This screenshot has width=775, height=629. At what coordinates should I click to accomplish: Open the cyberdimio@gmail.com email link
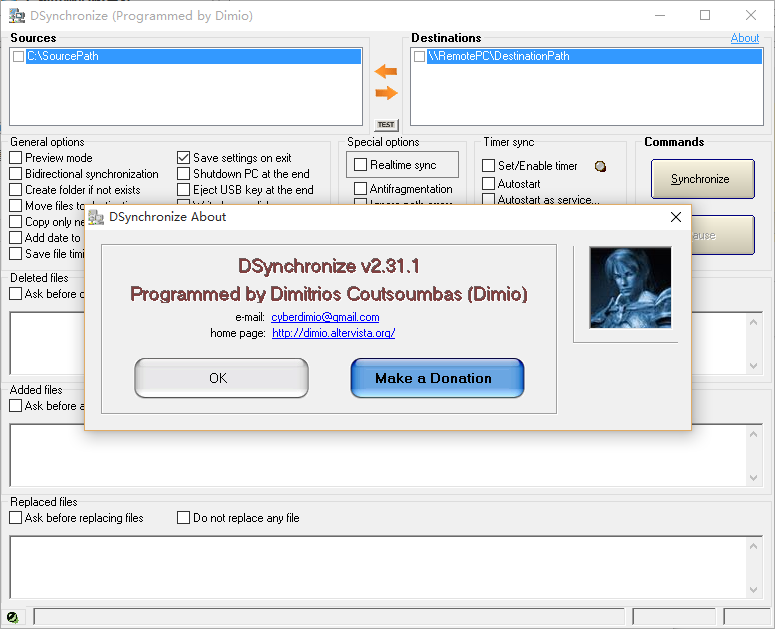pos(325,317)
